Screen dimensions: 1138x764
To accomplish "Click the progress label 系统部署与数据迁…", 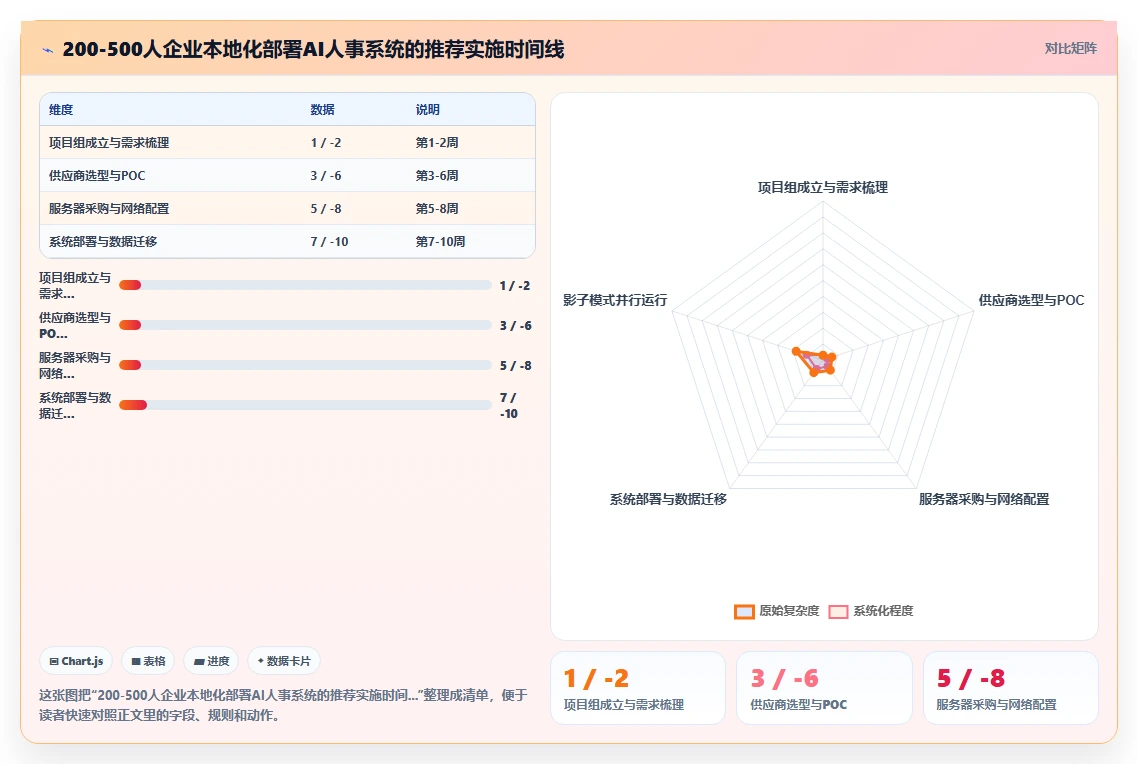I will tap(75, 406).
